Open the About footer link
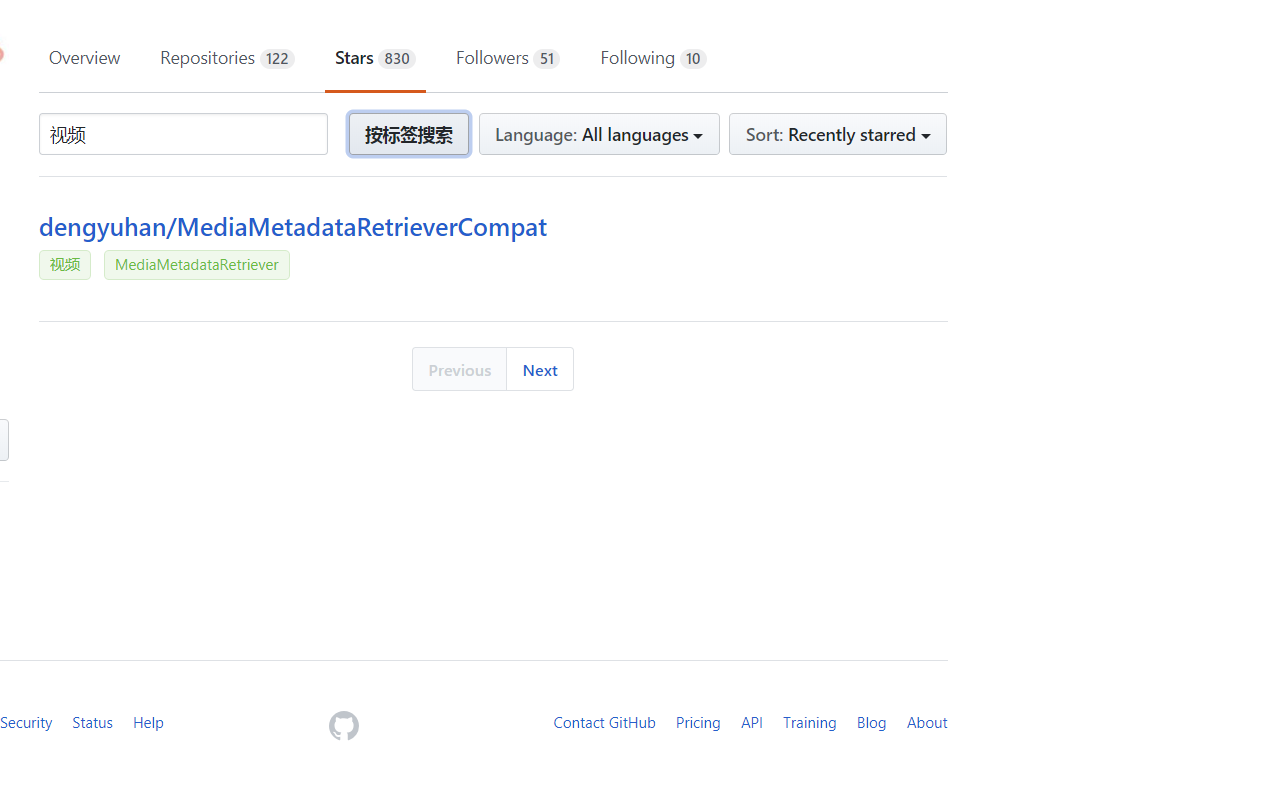This screenshot has height=800, width=1280. (x=927, y=723)
